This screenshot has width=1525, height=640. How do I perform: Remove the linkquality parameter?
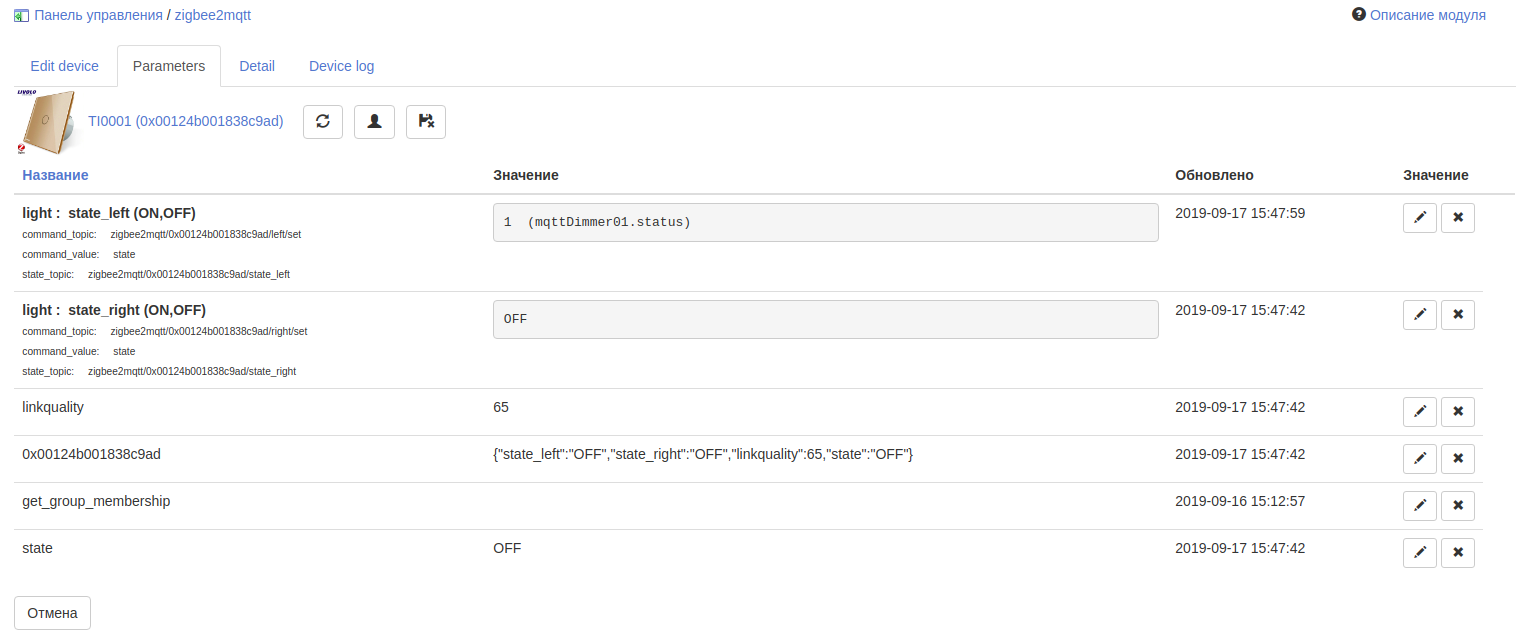coord(1458,411)
